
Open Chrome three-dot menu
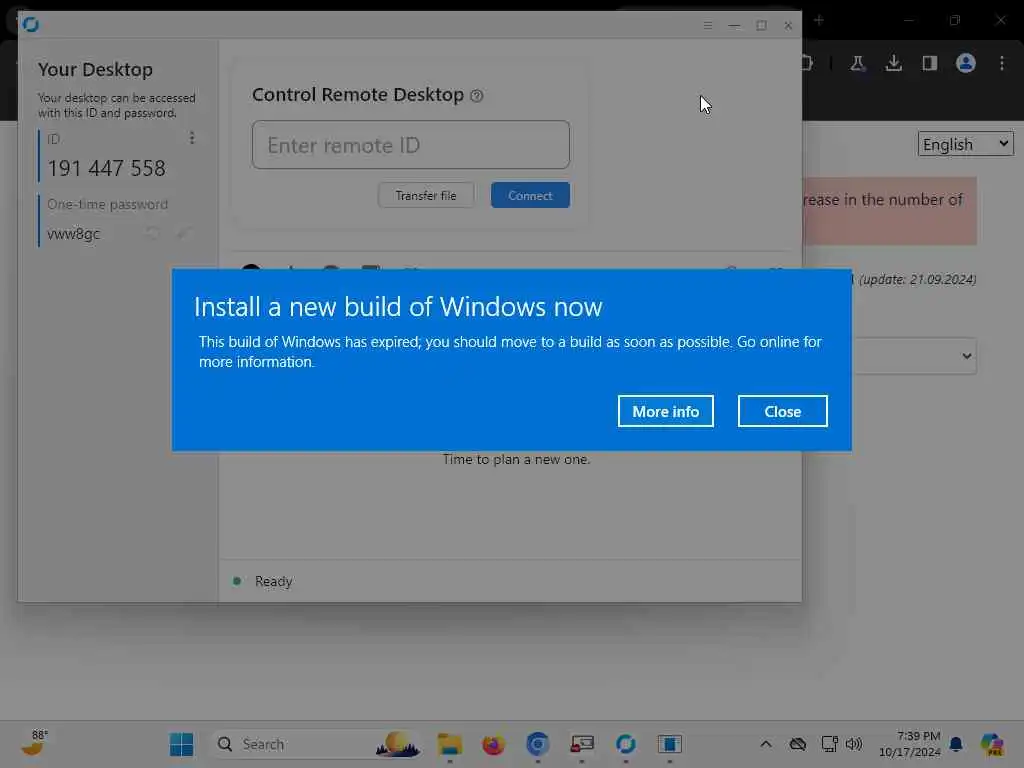[1002, 63]
